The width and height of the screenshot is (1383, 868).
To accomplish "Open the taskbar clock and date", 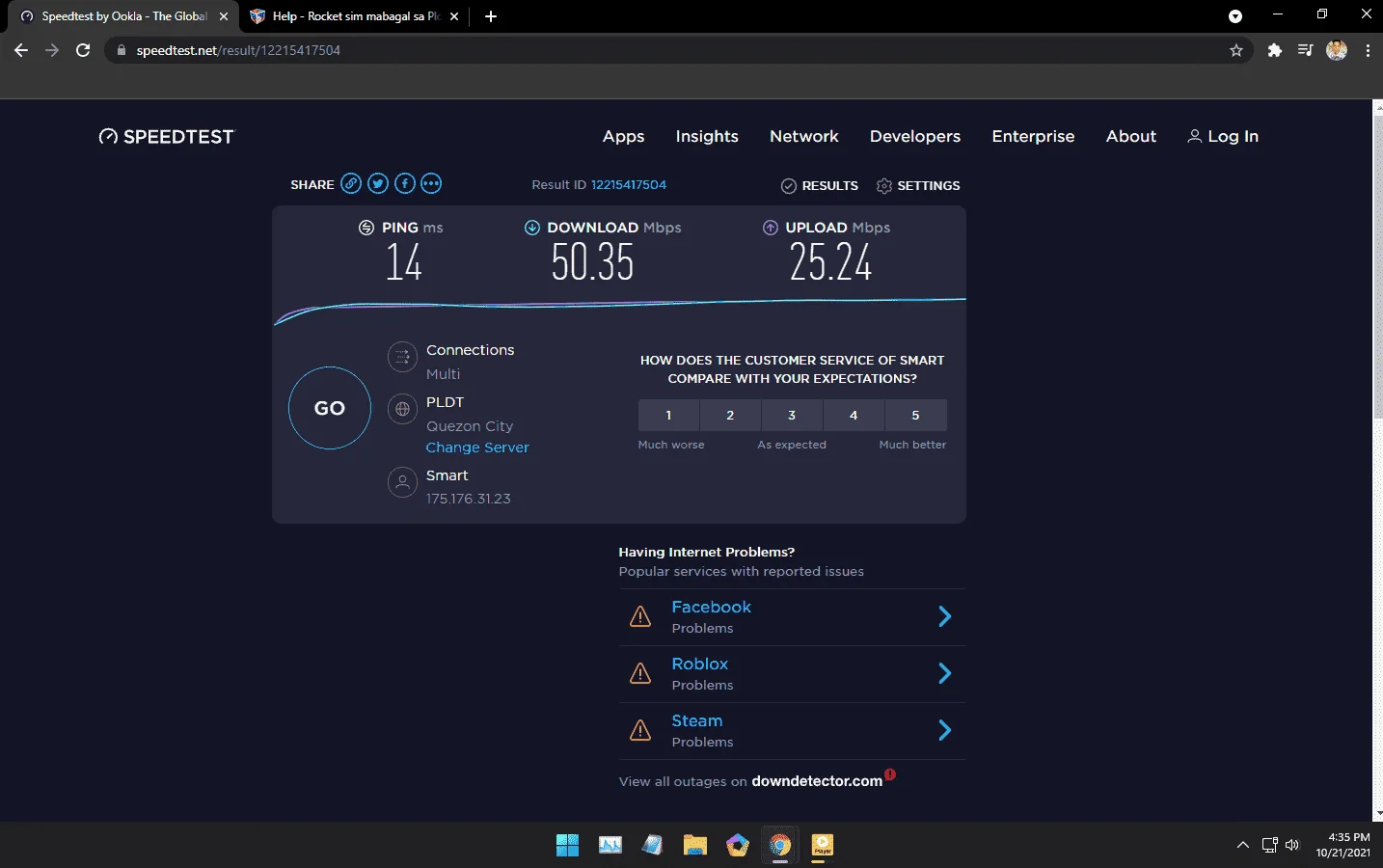I will pos(1343,845).
